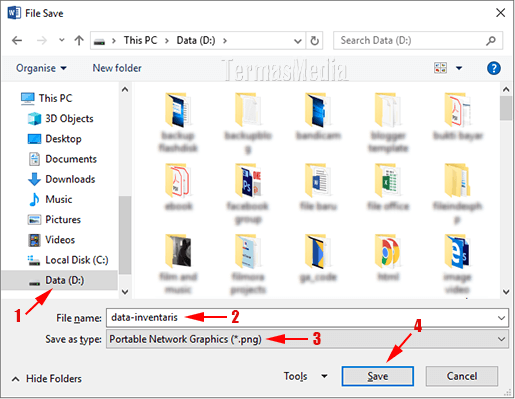Close the File Save dialog
The width and height of the screenshot is (515, 399).
[x=500, y=13]
